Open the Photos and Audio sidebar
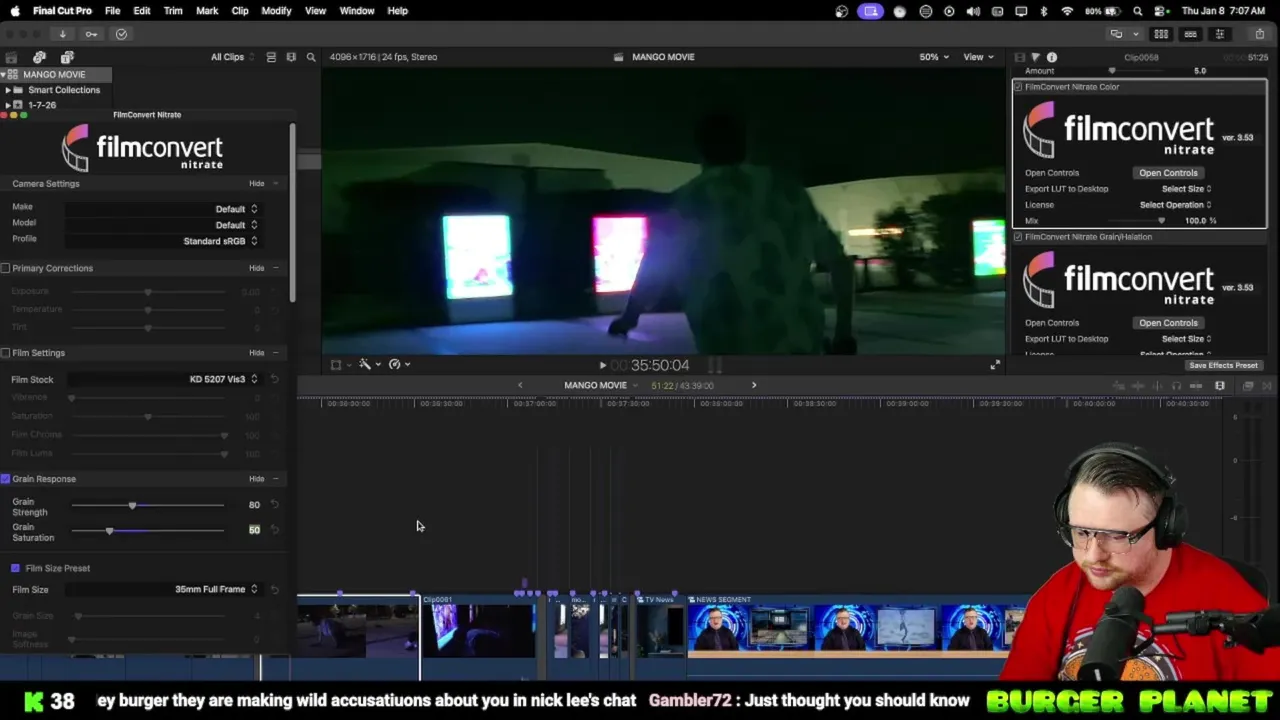Screen dimensions: 1280x720 click(x=39, y=57)
